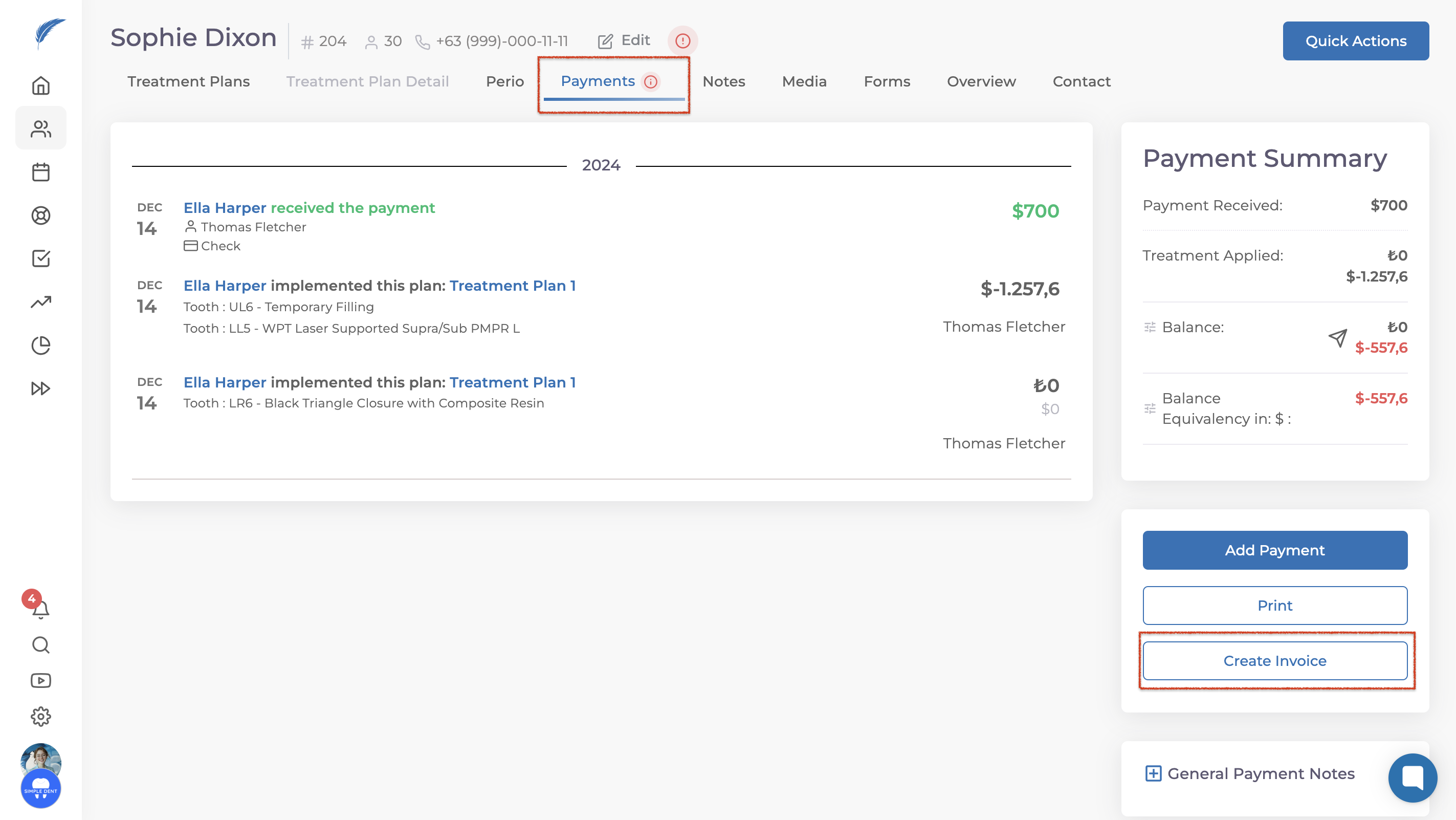This screenshot has width=1456, height=820.
Task: Click the lifebuoy support icon
Action: [x=41, y=215]
